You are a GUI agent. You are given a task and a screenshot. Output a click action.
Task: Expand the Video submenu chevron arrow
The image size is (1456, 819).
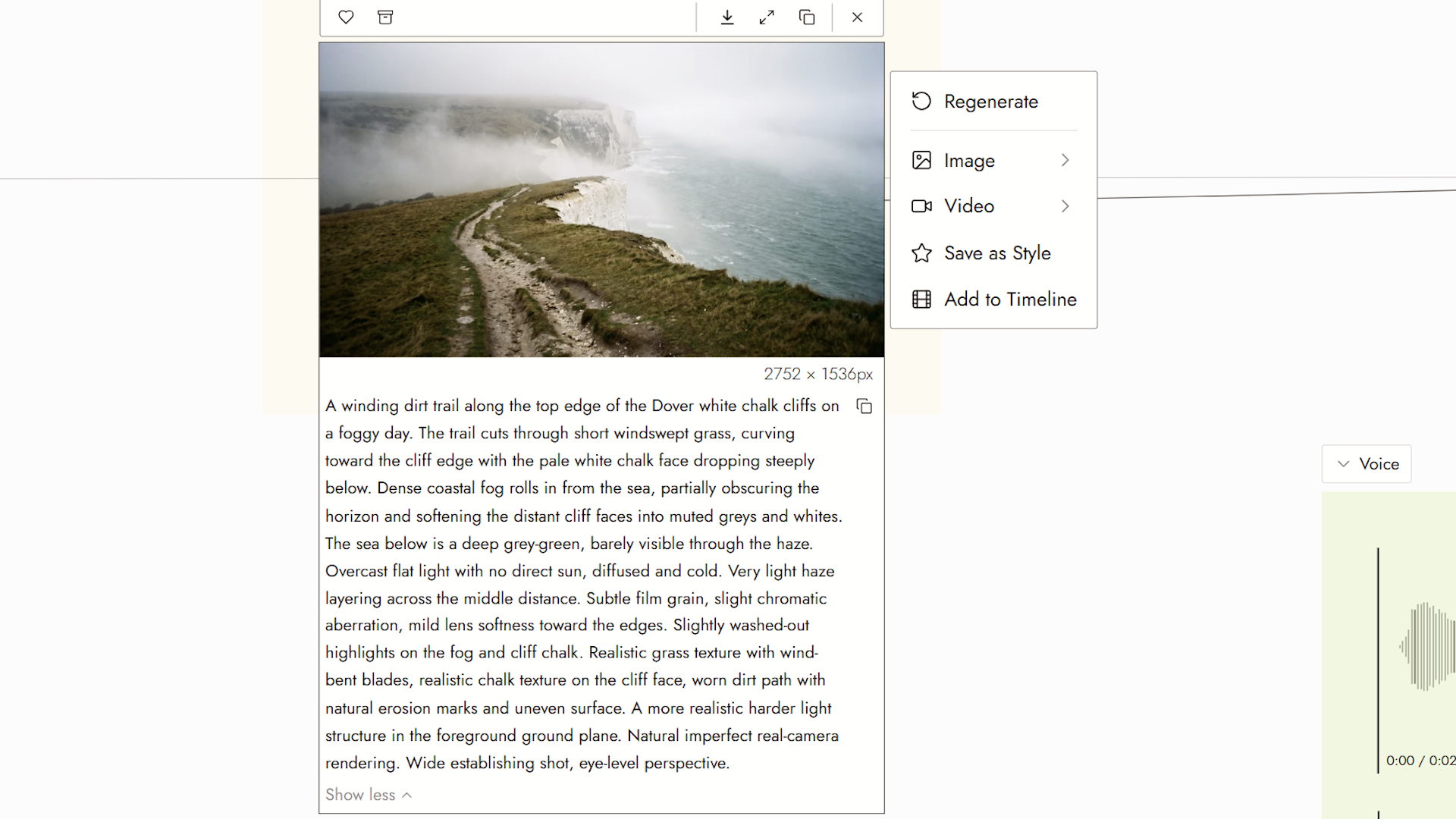click(x=1065, y=206)
